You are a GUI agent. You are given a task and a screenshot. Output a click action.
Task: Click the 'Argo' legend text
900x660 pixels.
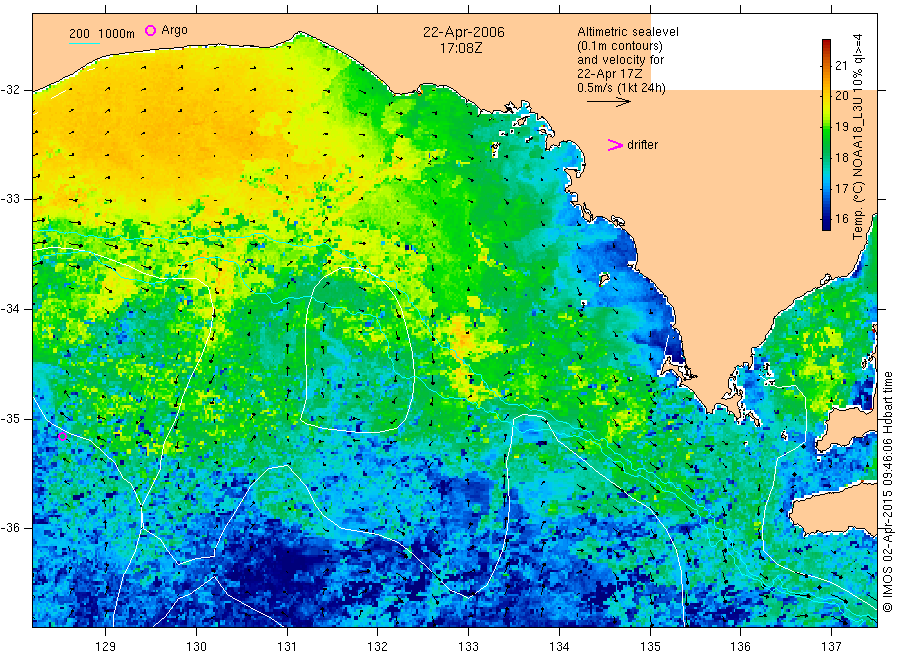tap(174, 30)
